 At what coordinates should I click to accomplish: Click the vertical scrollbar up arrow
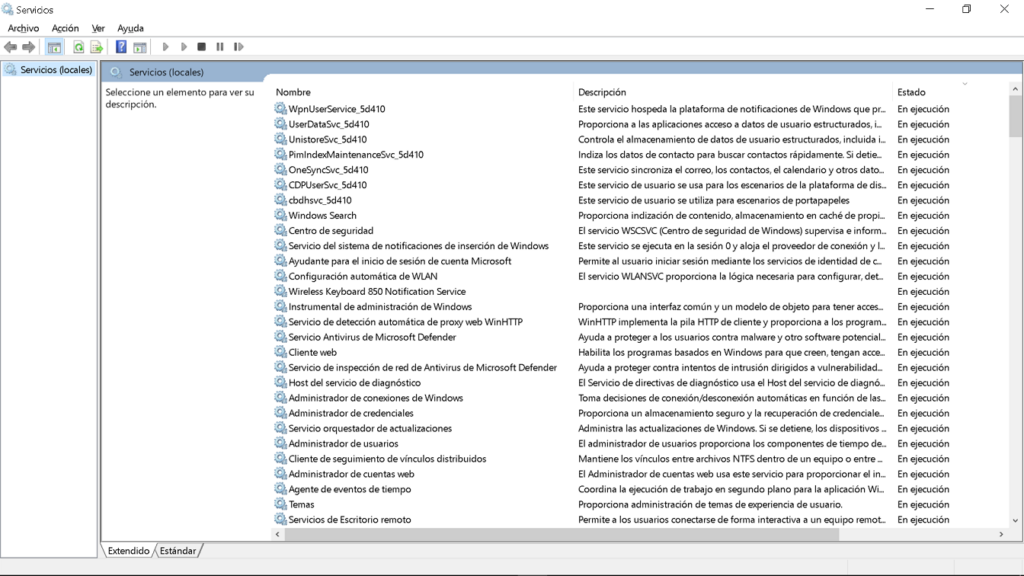[1015, 89]
